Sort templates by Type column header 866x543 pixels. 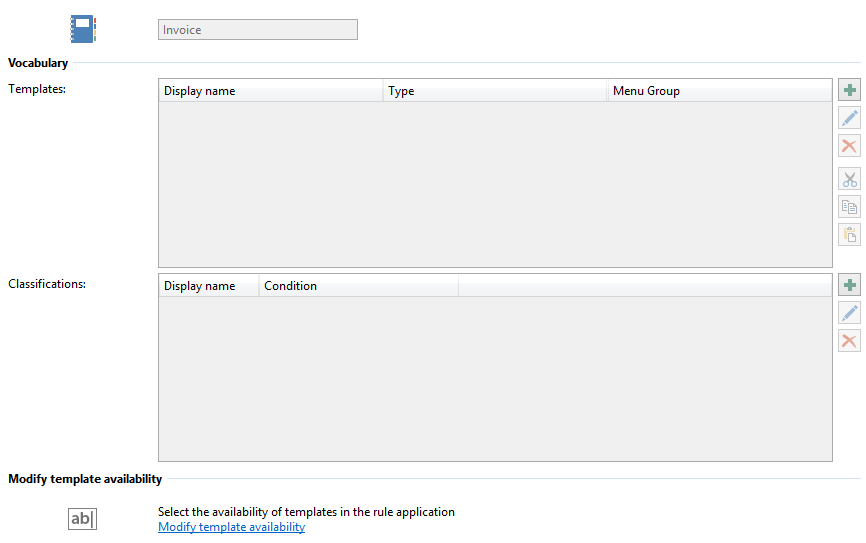[495, 91]
